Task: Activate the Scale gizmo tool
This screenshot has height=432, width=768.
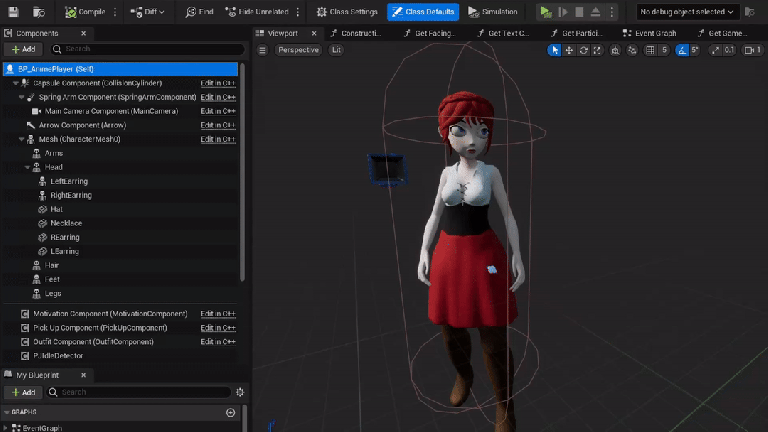Action: click(x=598, y=50)
